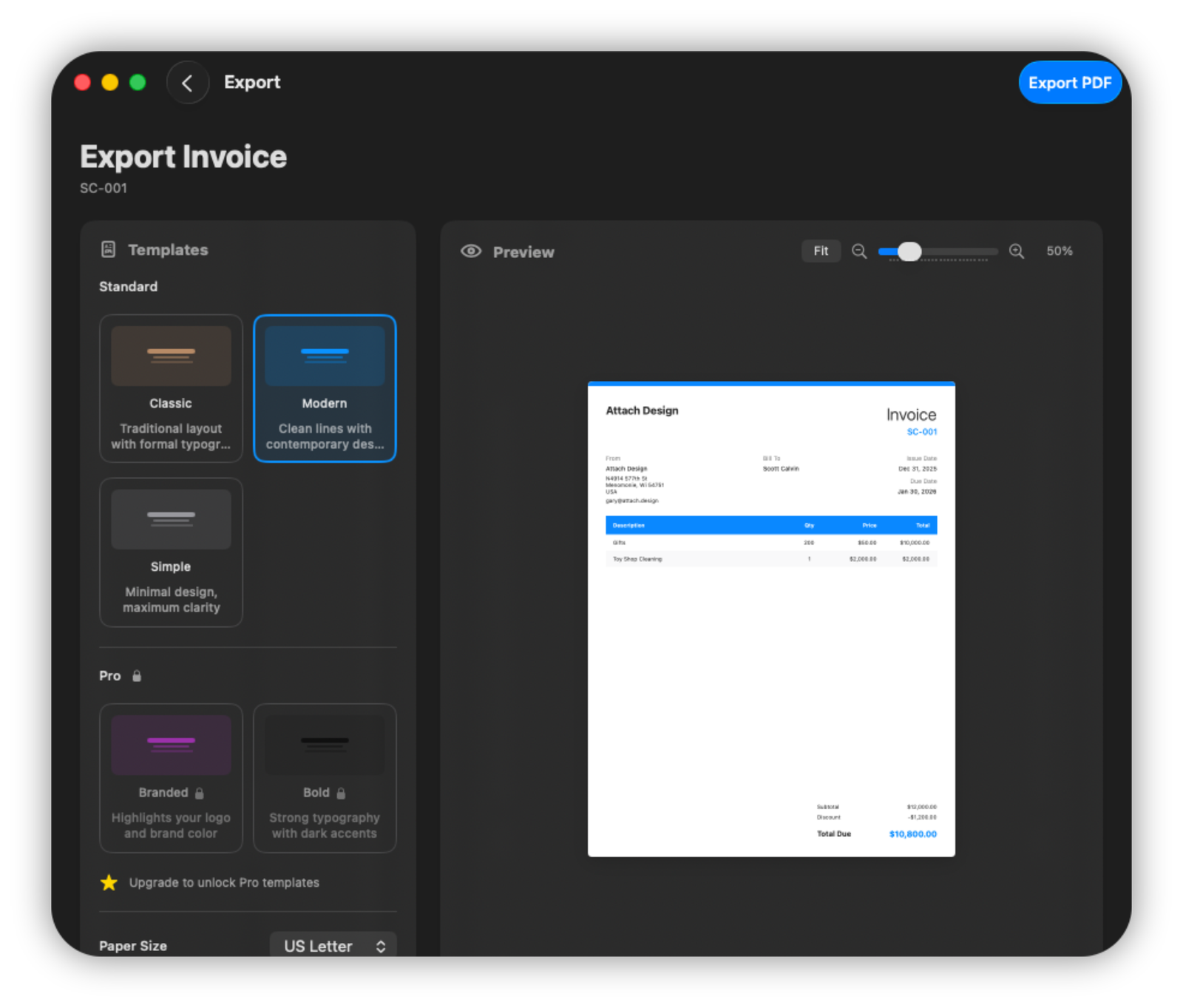Click the back arrow chevron button
The height and width of the screenshot is (1008, 1183).
click(188, 83)
